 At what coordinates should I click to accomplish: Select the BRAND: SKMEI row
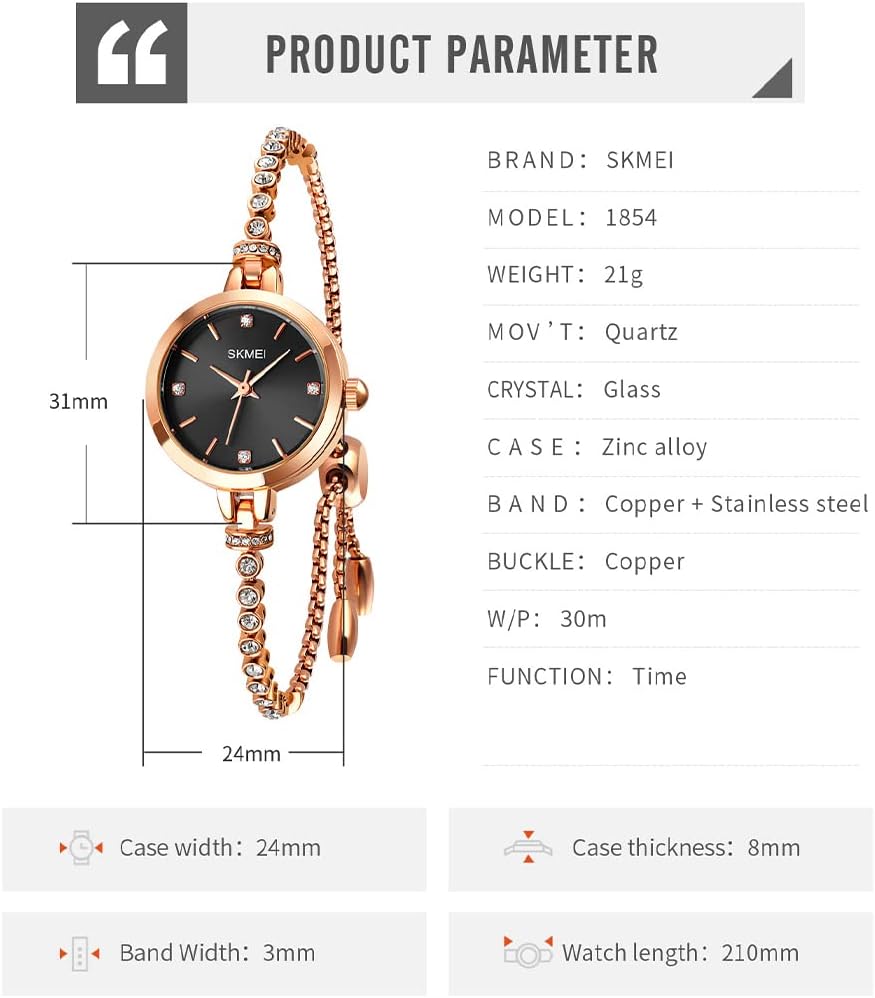pos(671,160)
